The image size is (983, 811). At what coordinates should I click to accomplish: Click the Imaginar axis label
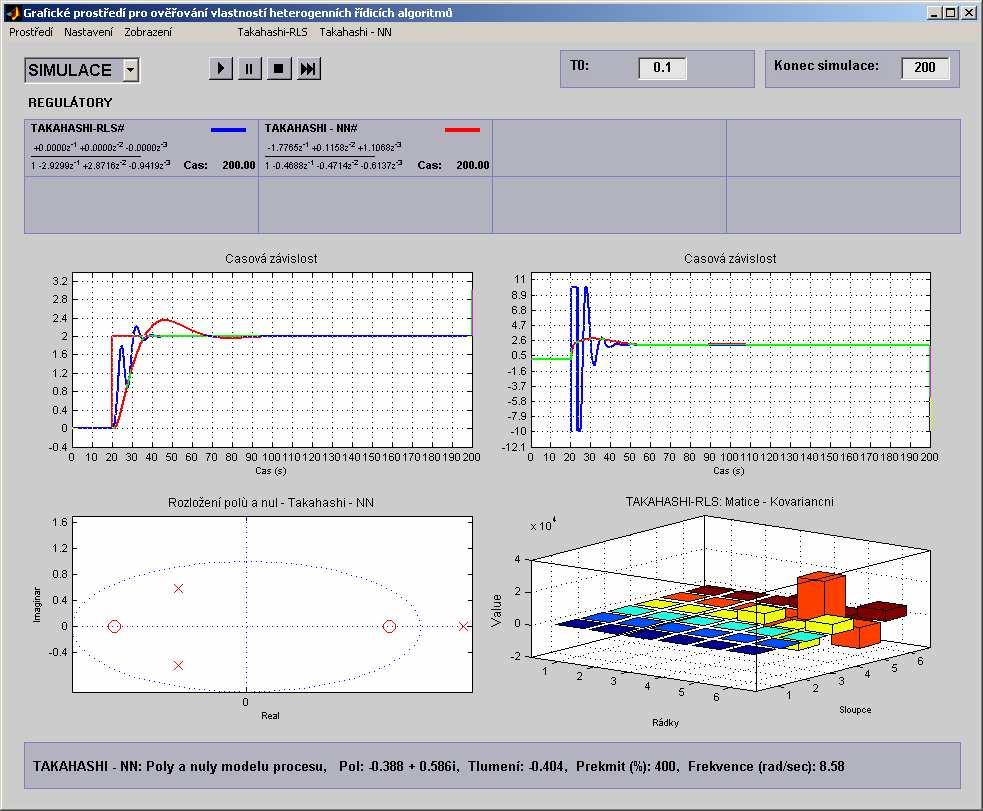(x=36, y=605)
